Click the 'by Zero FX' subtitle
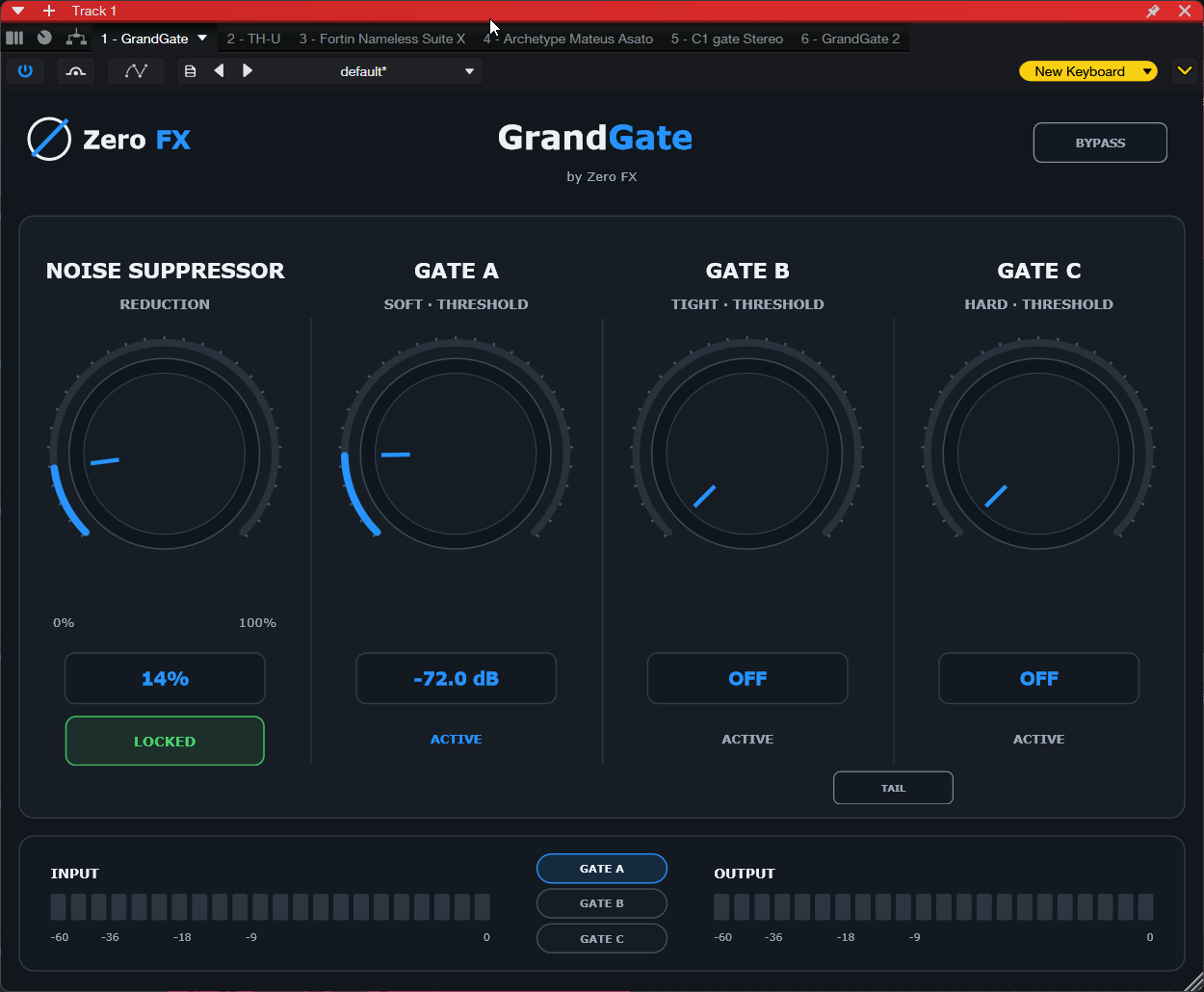1204x992 pixels. coord(602,176)
